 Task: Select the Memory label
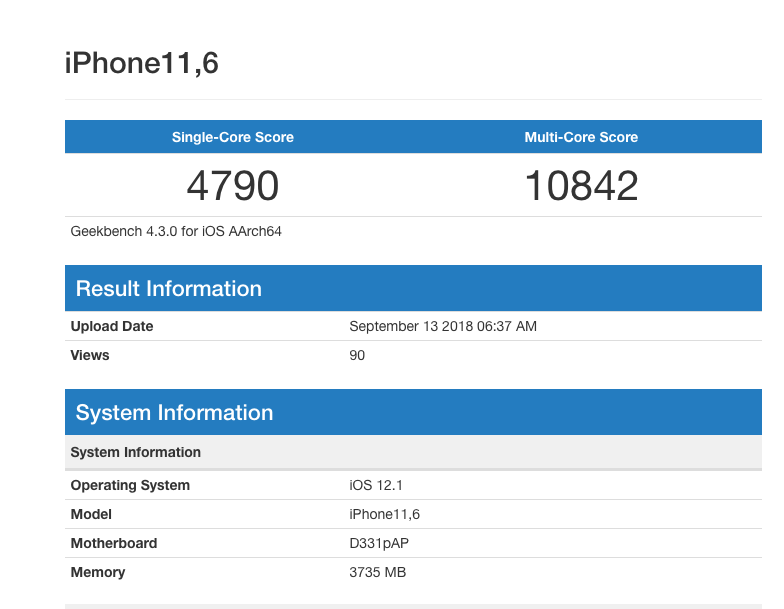coord(98,572)
